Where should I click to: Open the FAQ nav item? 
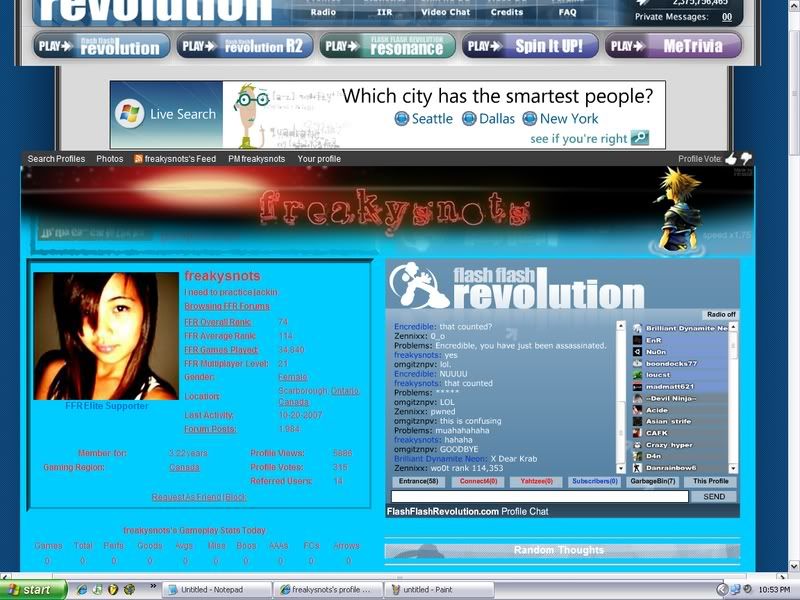click(x=567, y=12)
